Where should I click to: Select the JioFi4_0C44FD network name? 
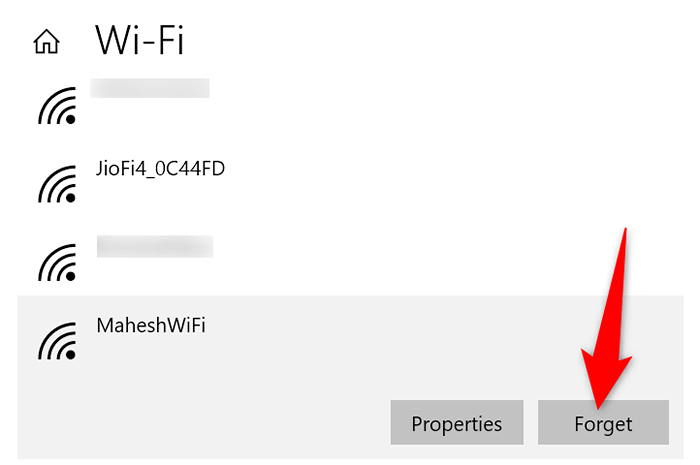pyautogui.click(x=160, y=169)
